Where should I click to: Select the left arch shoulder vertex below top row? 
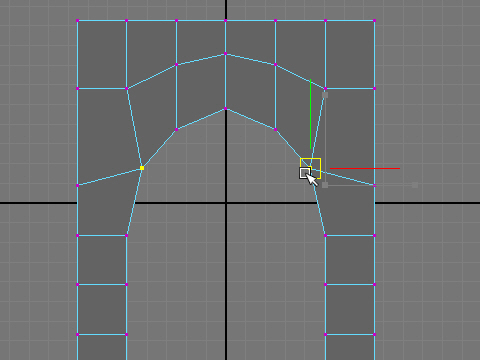click(x=127, y=89)
